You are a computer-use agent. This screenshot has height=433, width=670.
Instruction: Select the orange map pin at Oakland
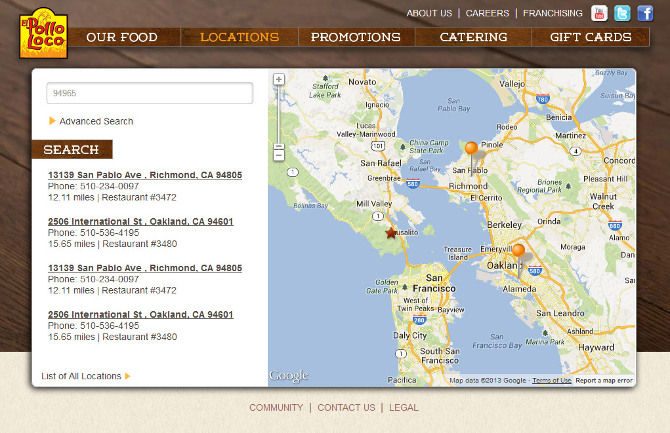coord(518,251)
